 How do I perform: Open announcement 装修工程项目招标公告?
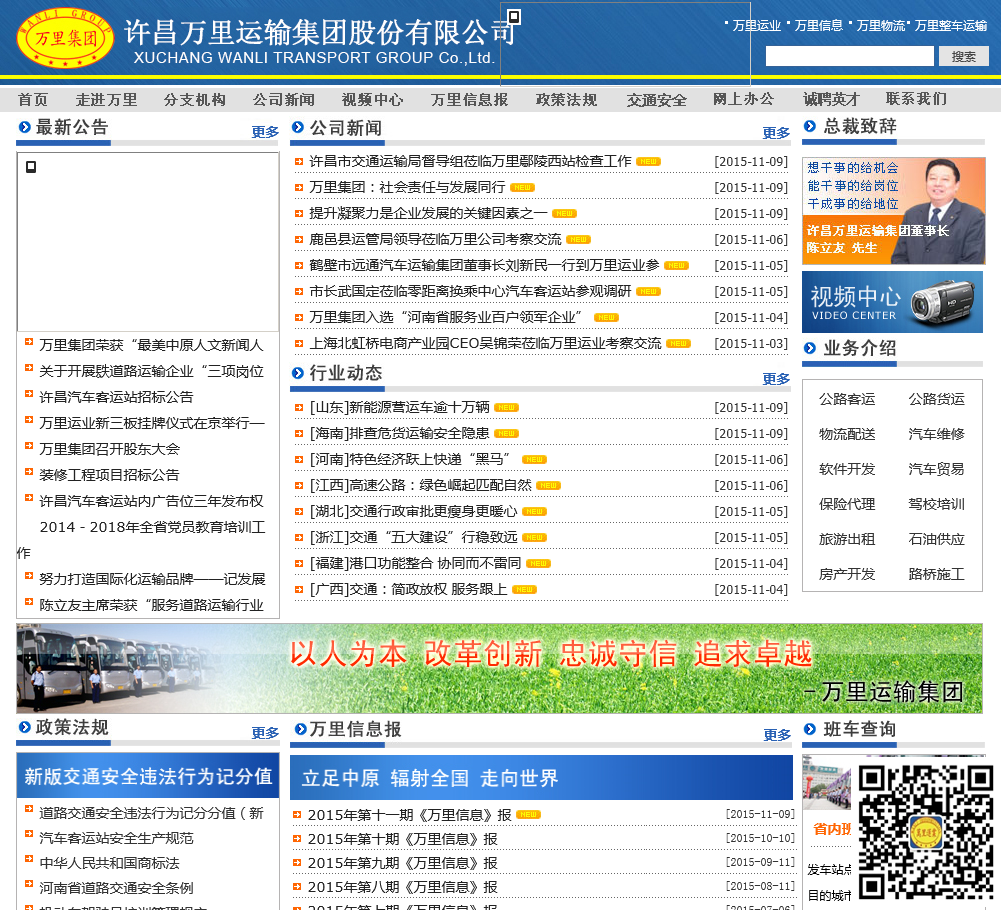pyautogui.click(x=109, y=475)
